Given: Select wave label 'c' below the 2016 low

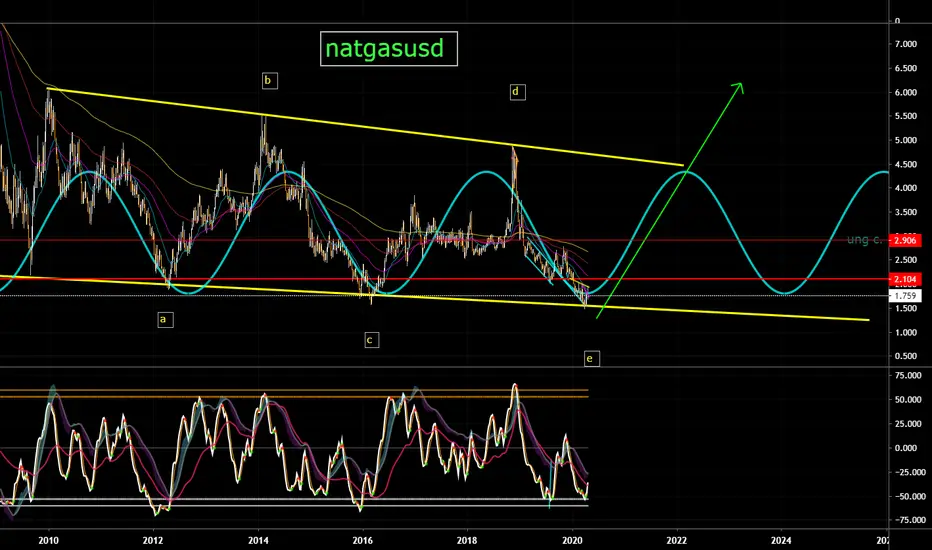Looking at the screenshot, I should 371,340.
